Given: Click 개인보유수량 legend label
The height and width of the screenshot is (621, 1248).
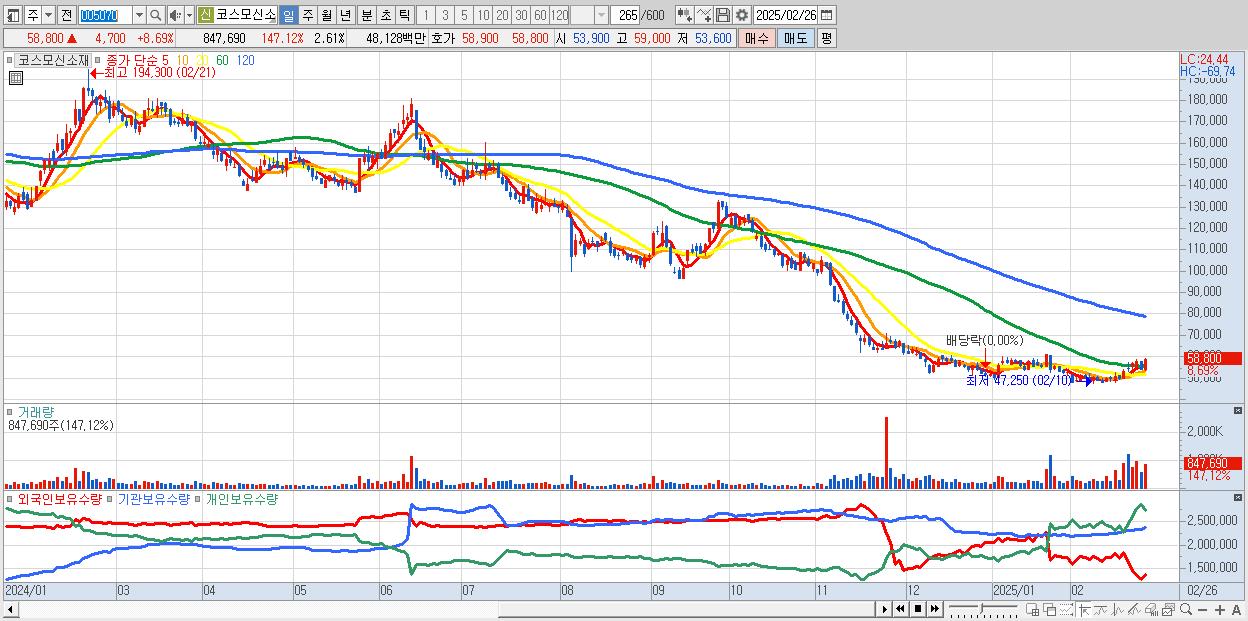Looking at the screenshot, I should tap(241, 498).
